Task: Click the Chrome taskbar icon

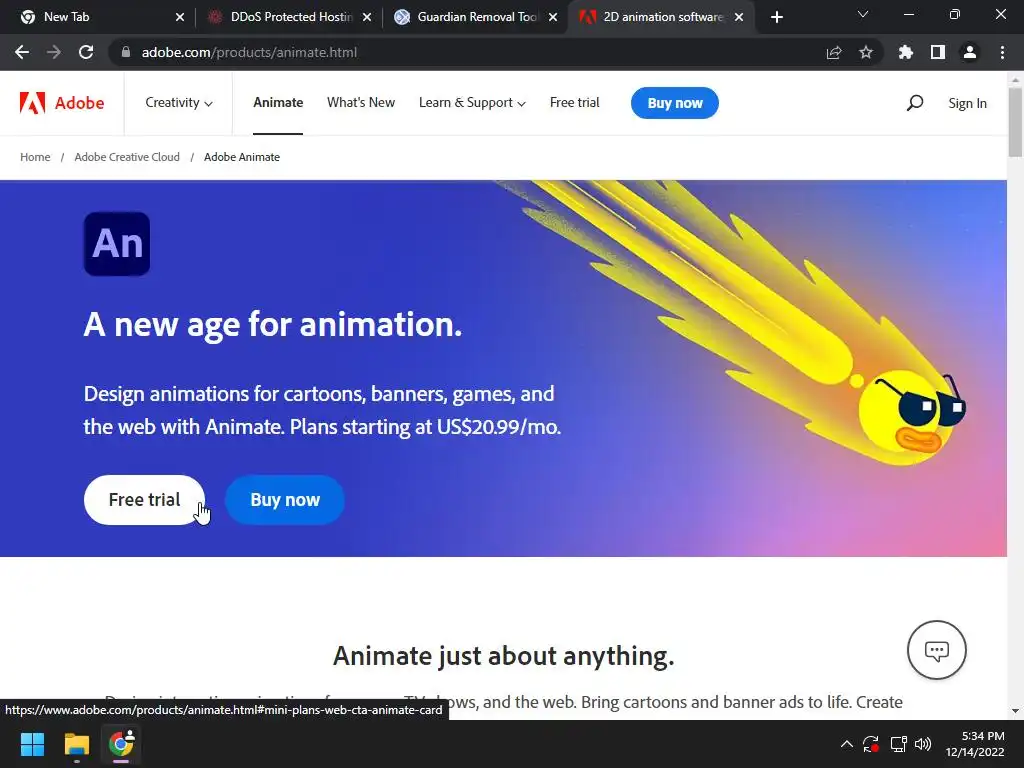Action: (121, 744)
